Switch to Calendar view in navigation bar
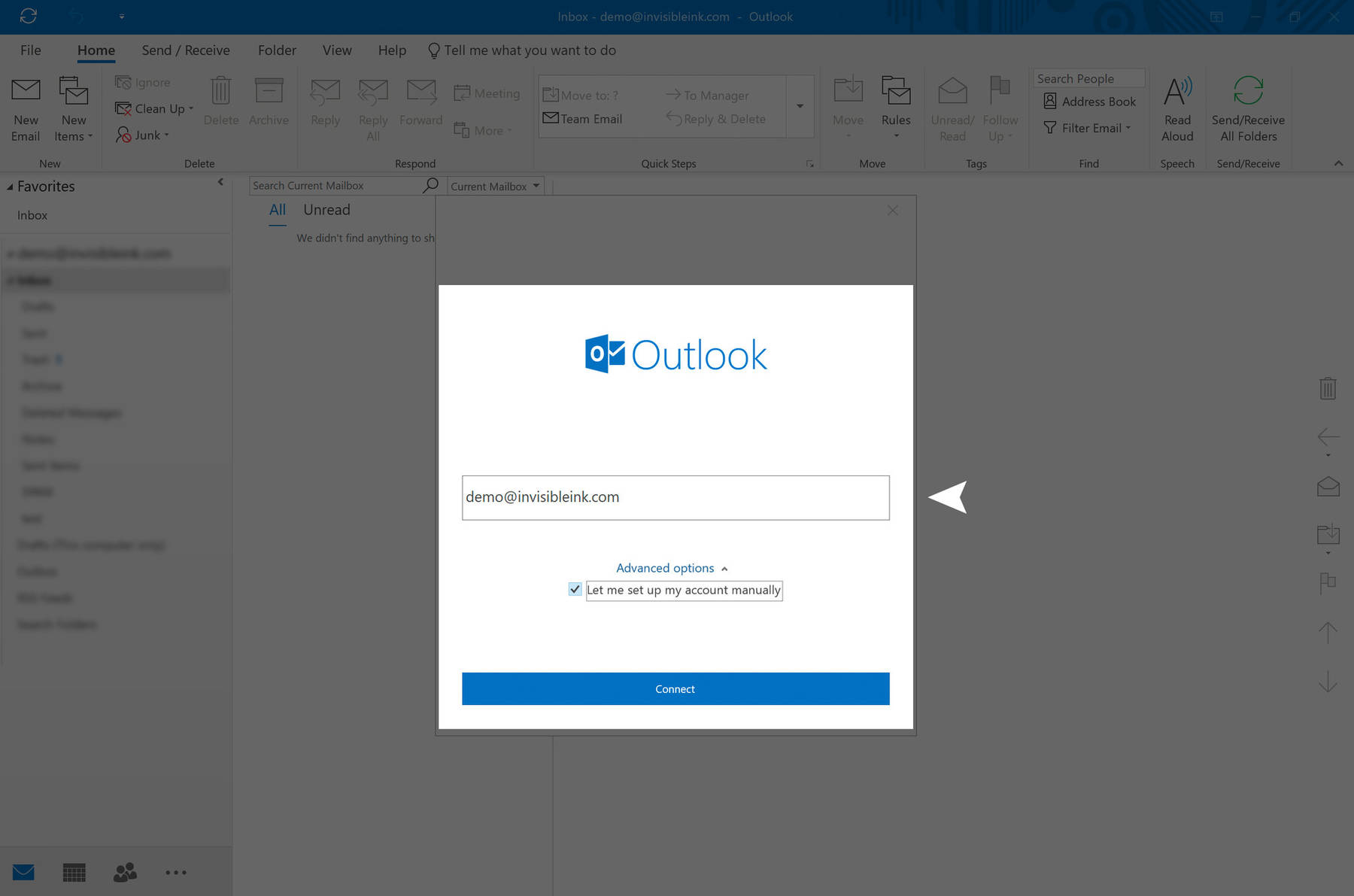This screenshot has height=896, width=1354. coord(74,872)
